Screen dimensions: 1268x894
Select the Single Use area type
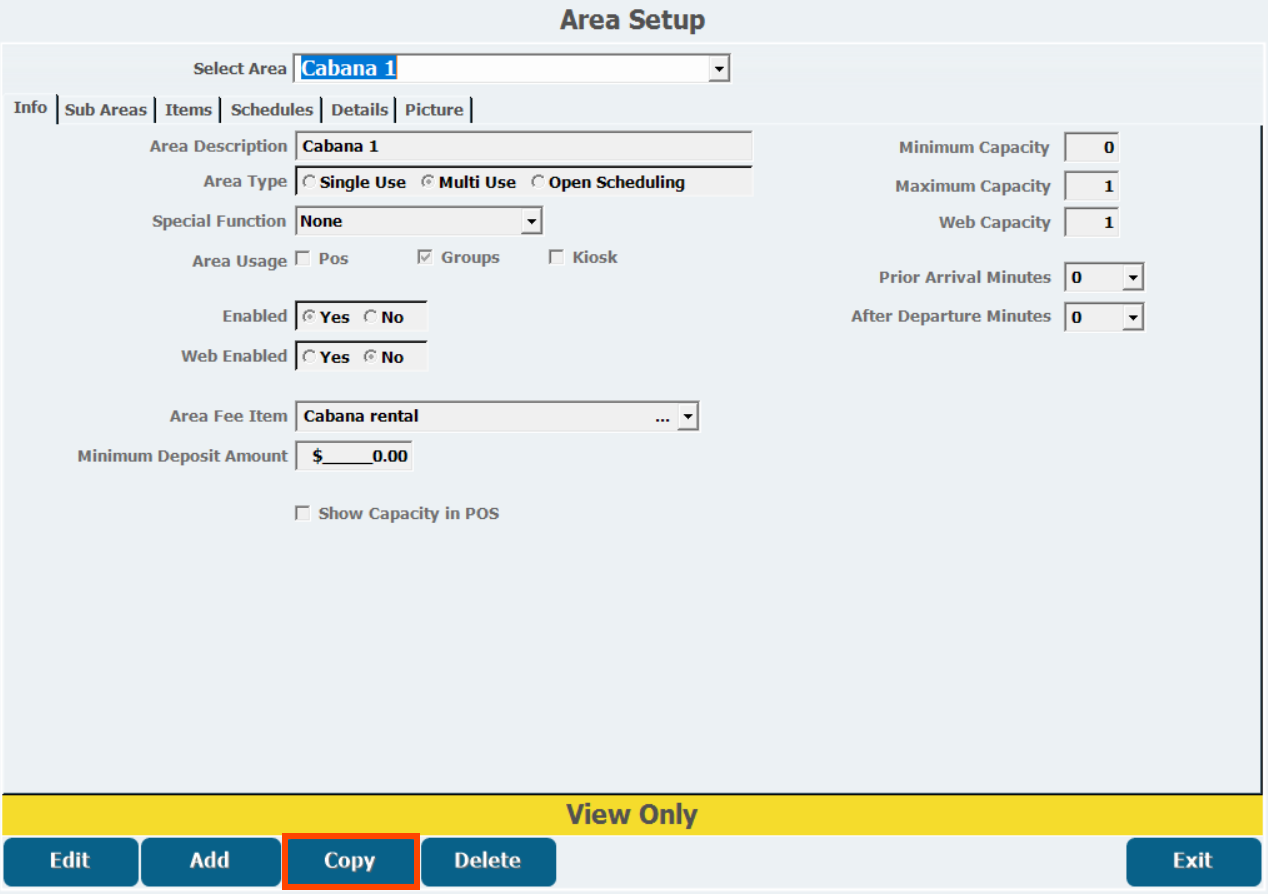point(310,182)
